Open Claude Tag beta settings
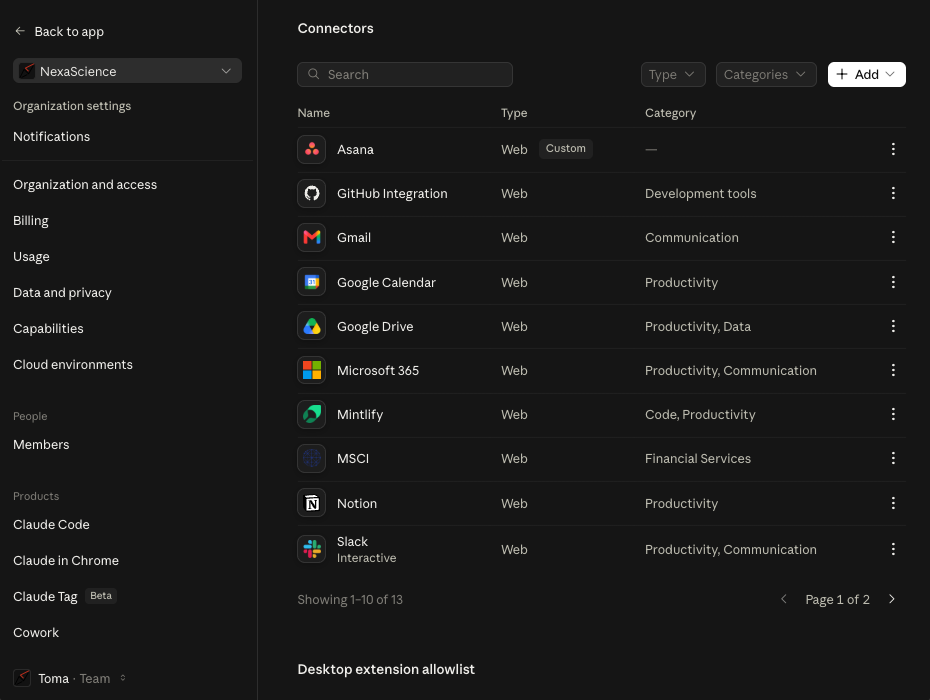930x700 pixels. point(65,596)
